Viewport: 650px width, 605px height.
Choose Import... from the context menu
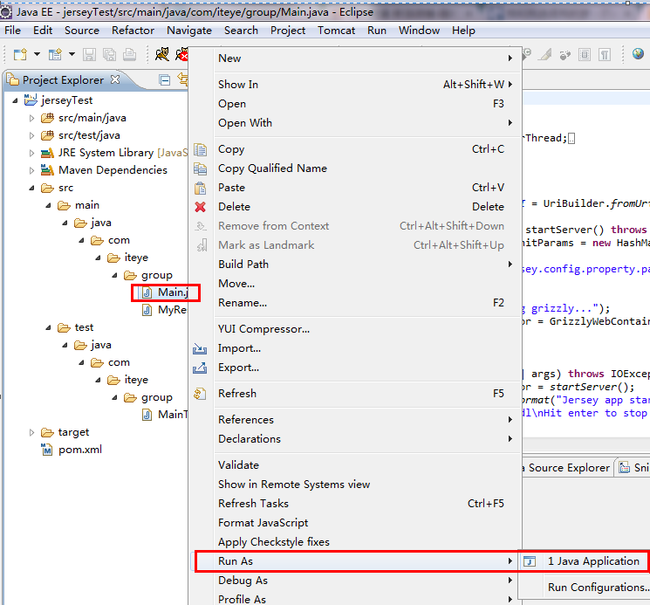click(x=355, y=348)
